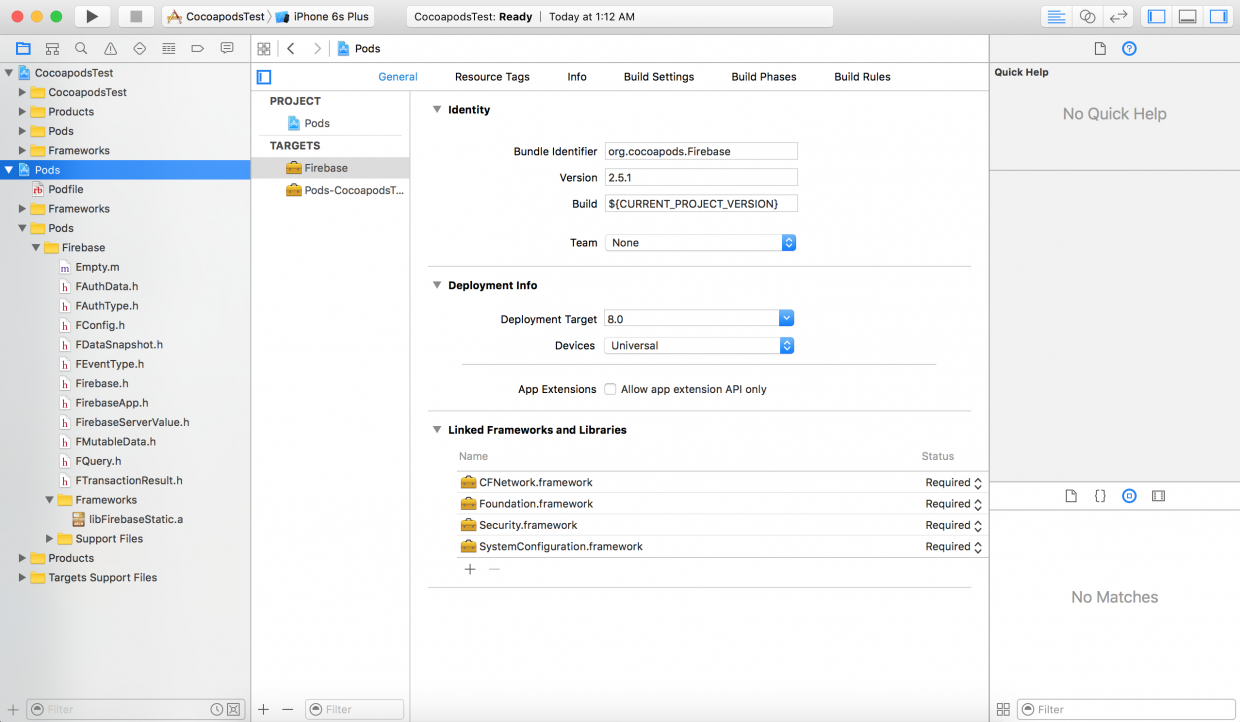Screen dimensions: 1240x722
Task: Check the Allow app extension API only box
Action: (x=610, y=389)
